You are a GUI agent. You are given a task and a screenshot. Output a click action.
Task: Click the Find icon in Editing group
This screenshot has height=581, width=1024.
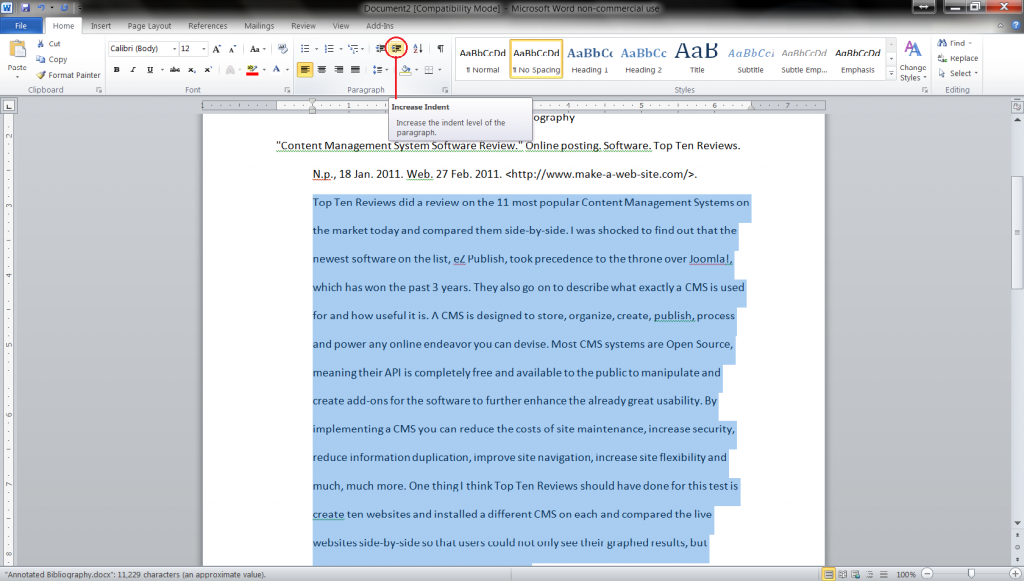coord(940,44)
